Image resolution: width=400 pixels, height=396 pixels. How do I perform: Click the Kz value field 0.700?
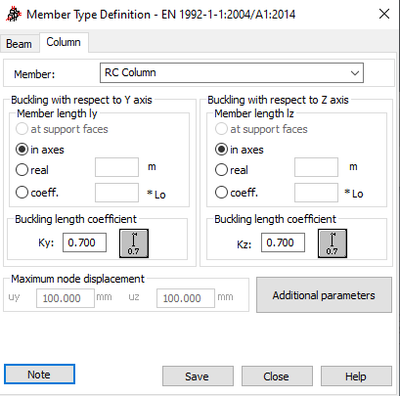pos(283,243)
